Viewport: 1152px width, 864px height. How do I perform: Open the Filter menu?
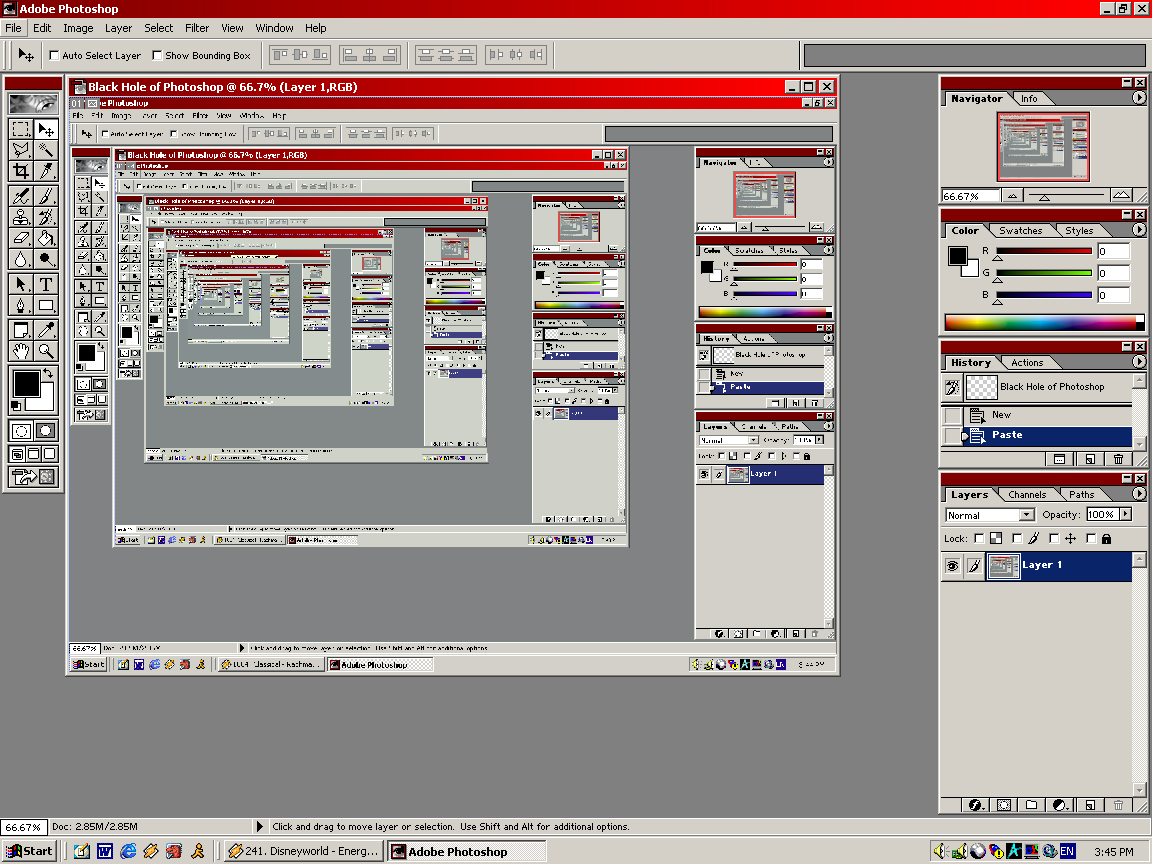(x=196, y=28)
